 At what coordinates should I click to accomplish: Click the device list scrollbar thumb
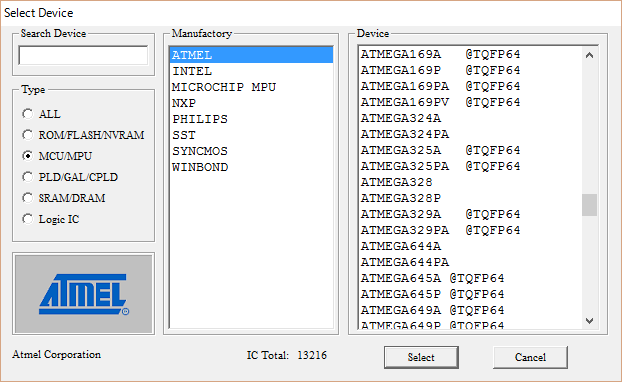tap(589, 205)
